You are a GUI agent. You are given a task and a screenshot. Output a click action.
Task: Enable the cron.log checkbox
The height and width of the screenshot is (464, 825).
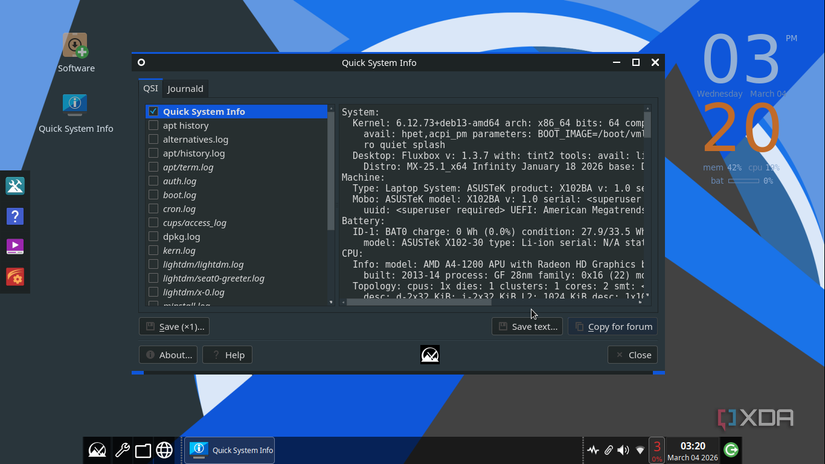pos(153,209)
